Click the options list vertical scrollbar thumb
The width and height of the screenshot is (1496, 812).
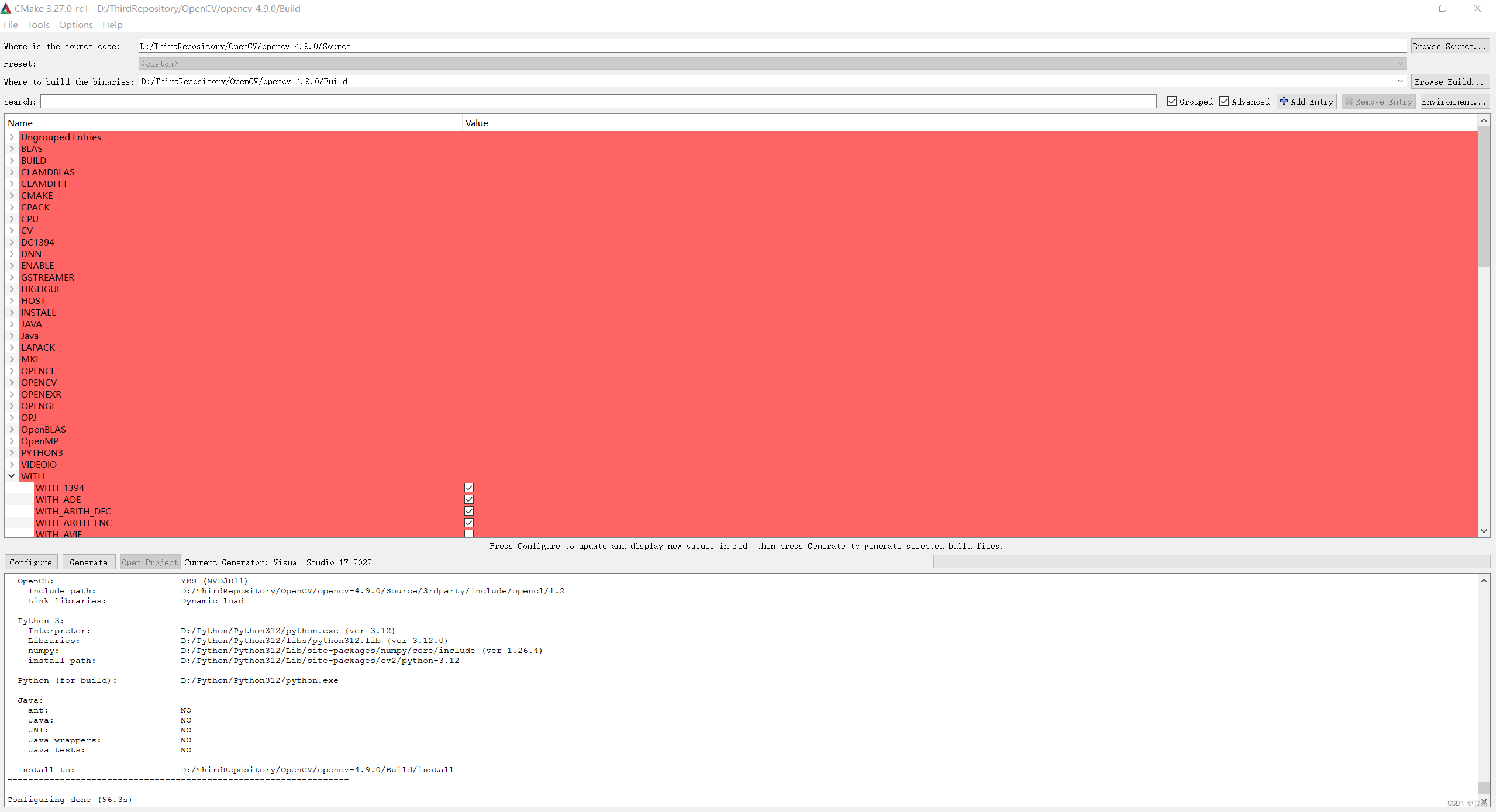[x=1484, y=196]
